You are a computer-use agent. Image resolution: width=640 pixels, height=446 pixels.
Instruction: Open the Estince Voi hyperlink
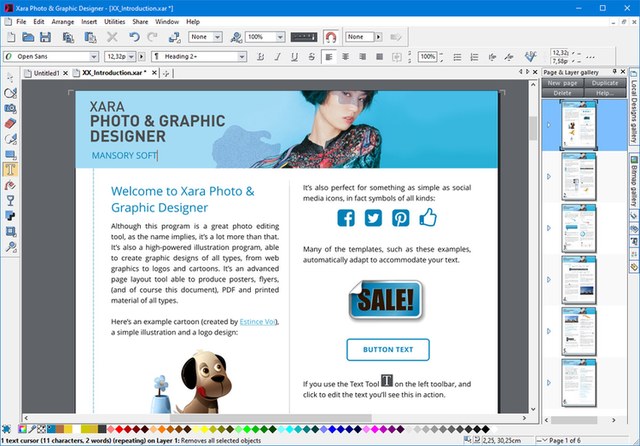258,322
